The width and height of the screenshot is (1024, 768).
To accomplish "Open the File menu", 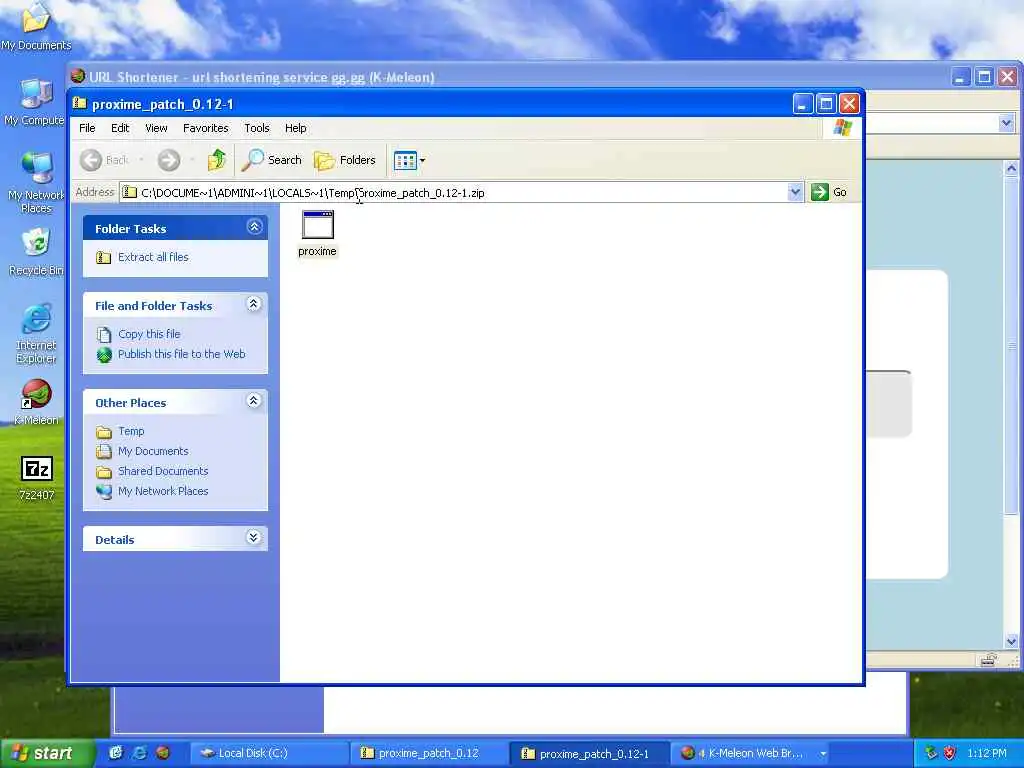I will [x=87, y=128].
